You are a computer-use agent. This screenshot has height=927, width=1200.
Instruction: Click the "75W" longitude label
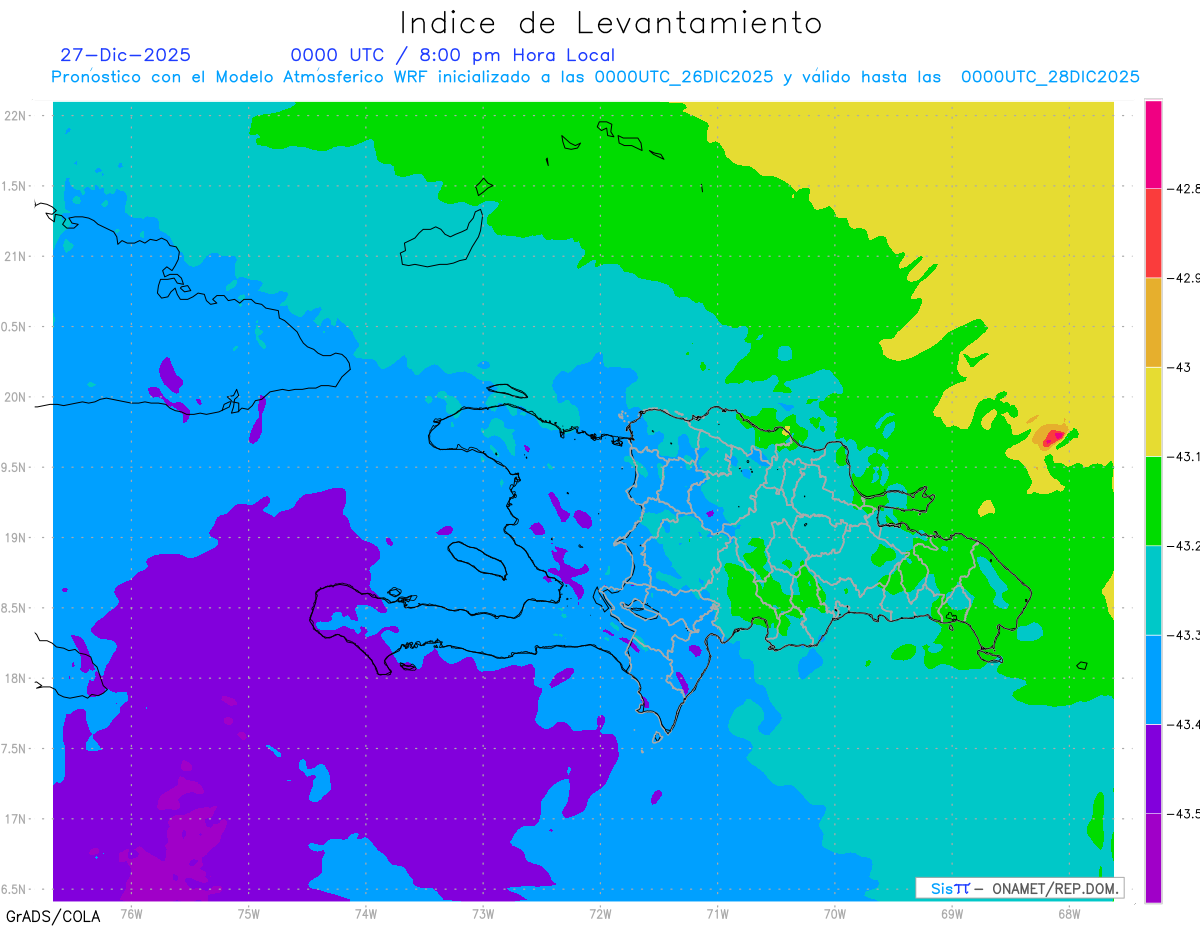click(248, 913)
